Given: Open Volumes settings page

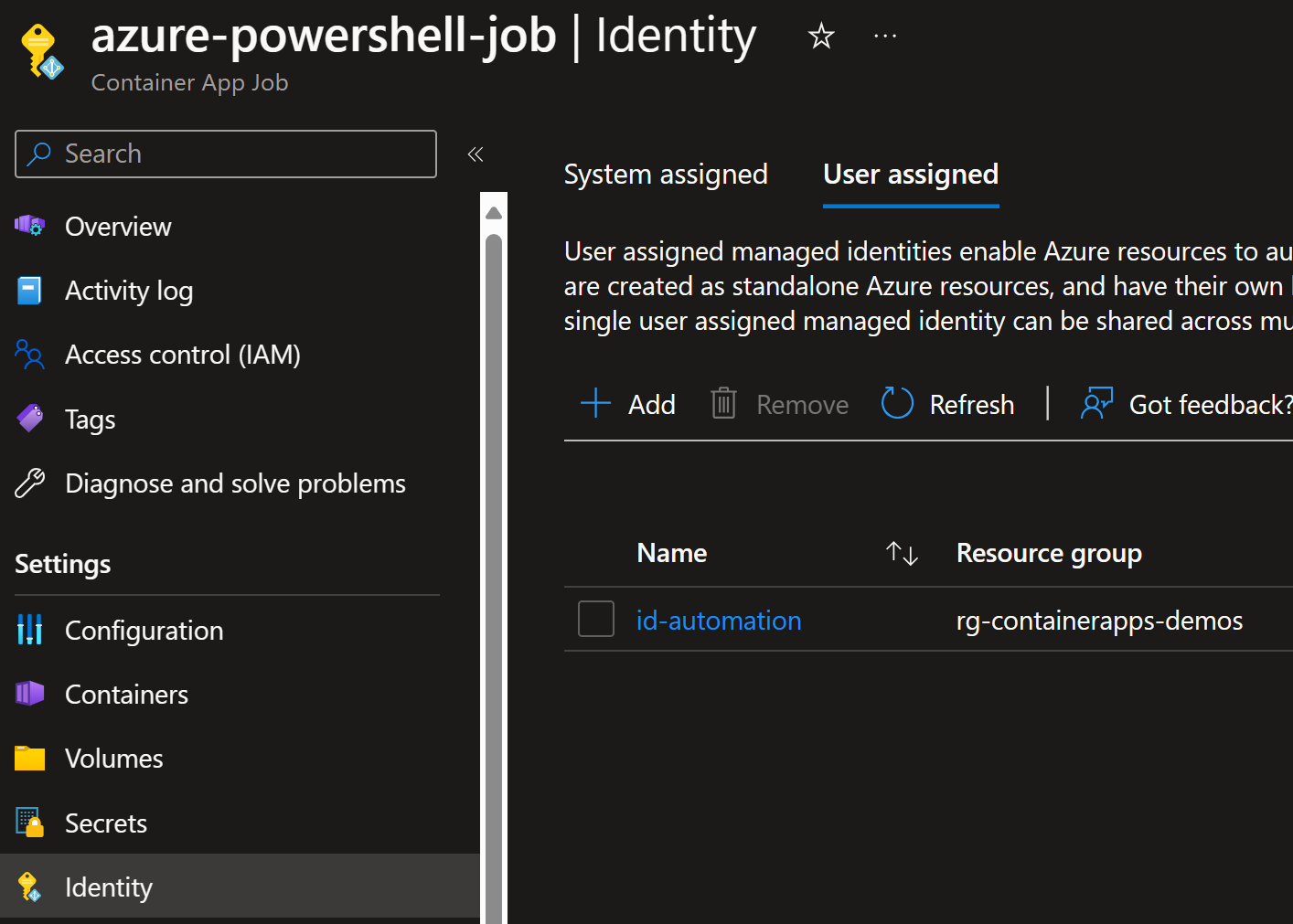Looking at the screenshot, I should pyautogui.click(x=114, y=759).
